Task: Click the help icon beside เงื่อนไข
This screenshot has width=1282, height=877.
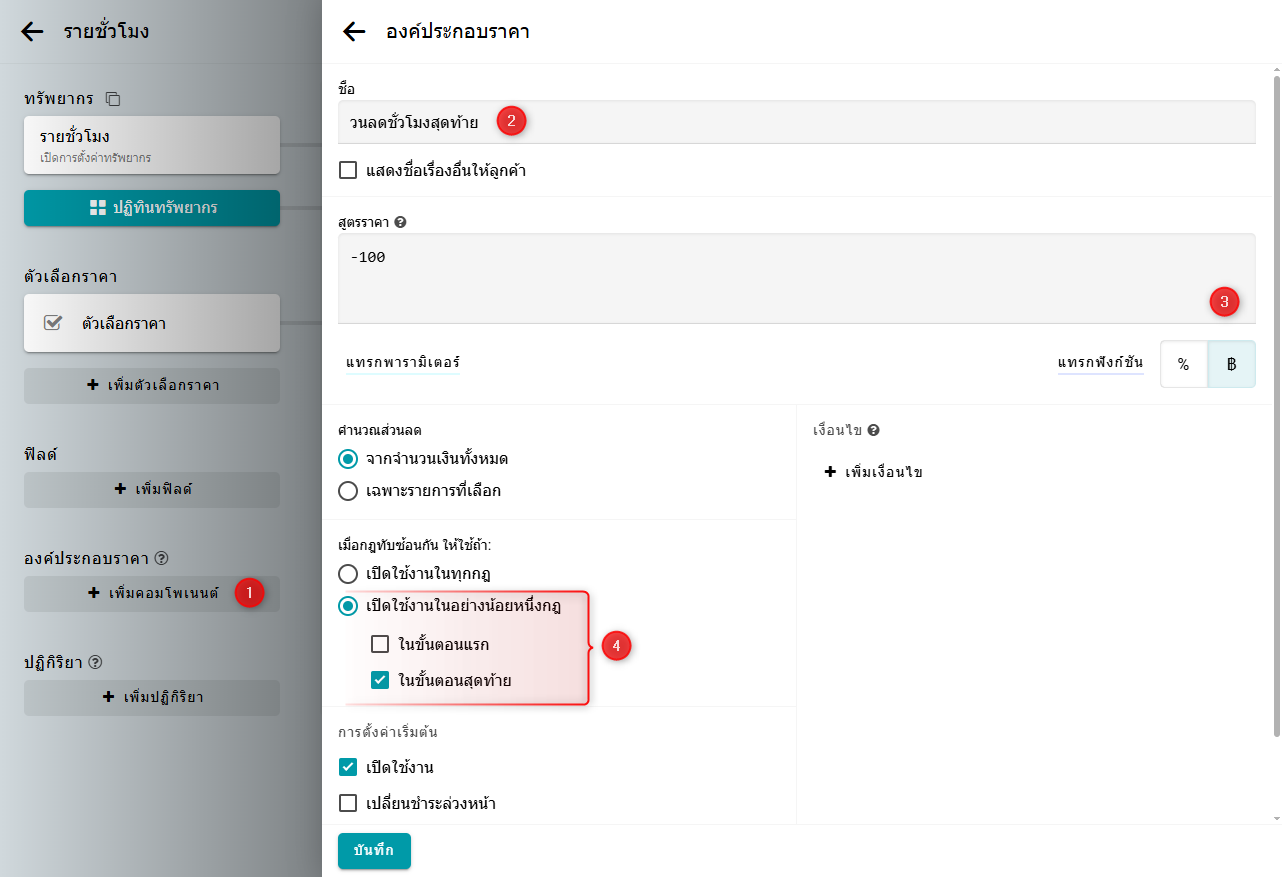Action: point(873,430)
